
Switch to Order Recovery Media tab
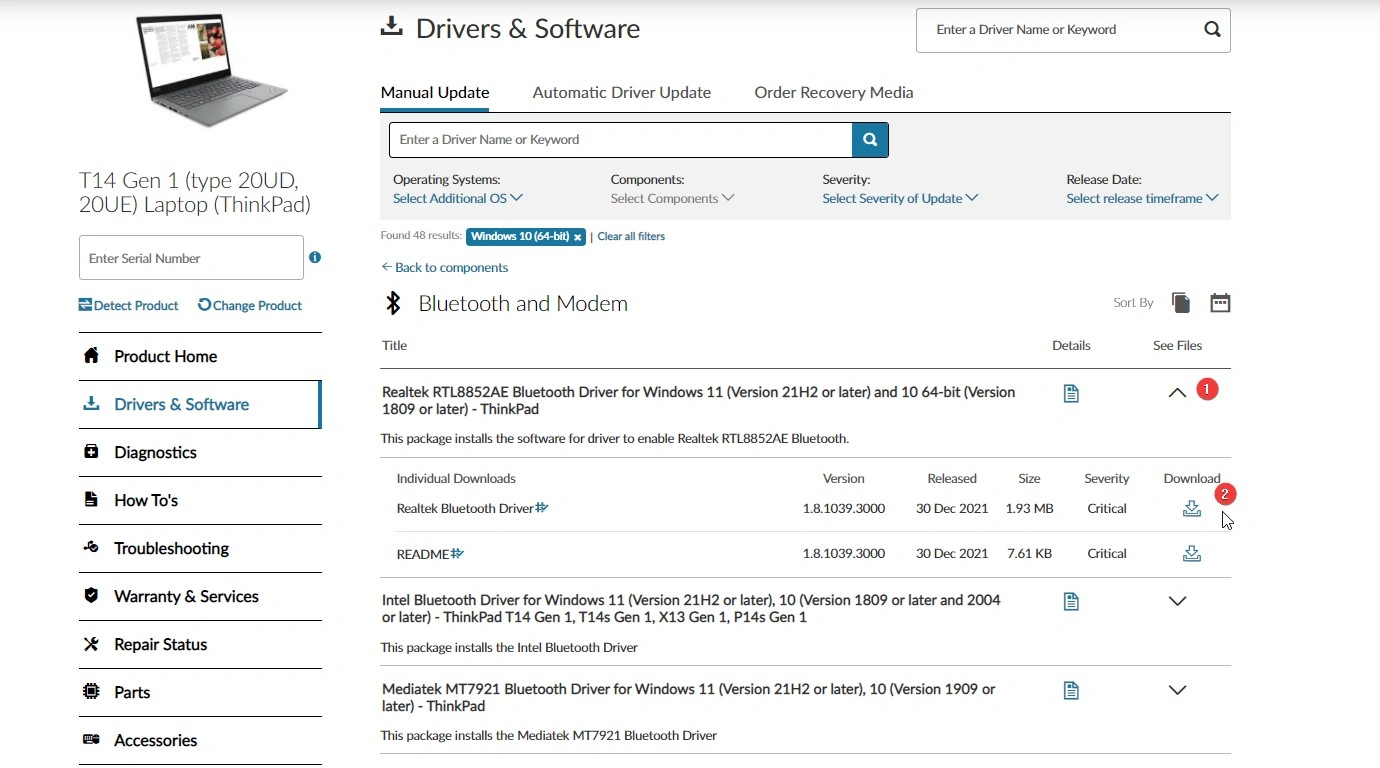pyautogui.click(x=834, y=92)
